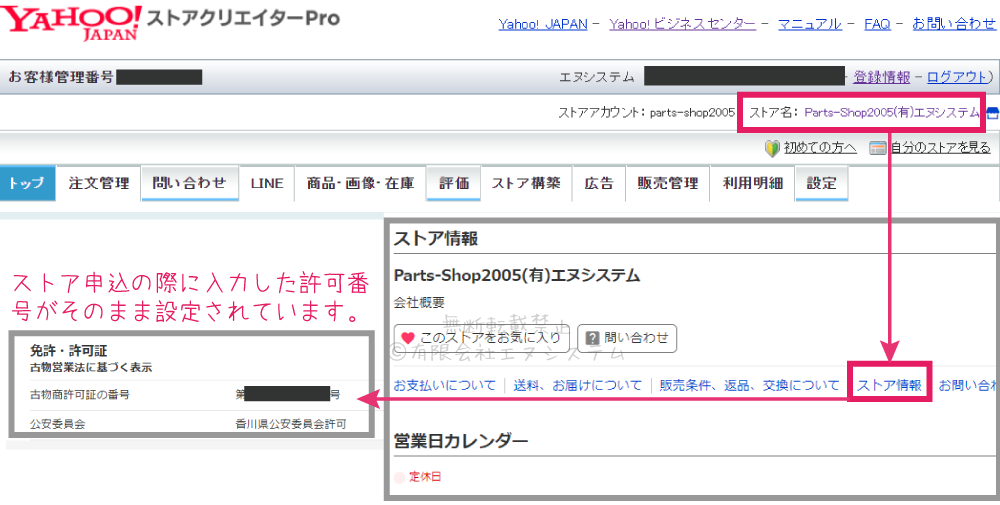Click the store icon beside store name
This screenshot has width=1000, height=505.
(x=993, y=113)
